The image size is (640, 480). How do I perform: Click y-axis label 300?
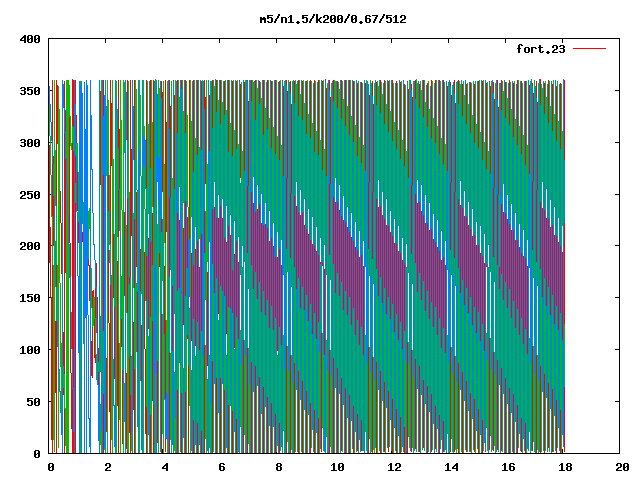[30, 143]
